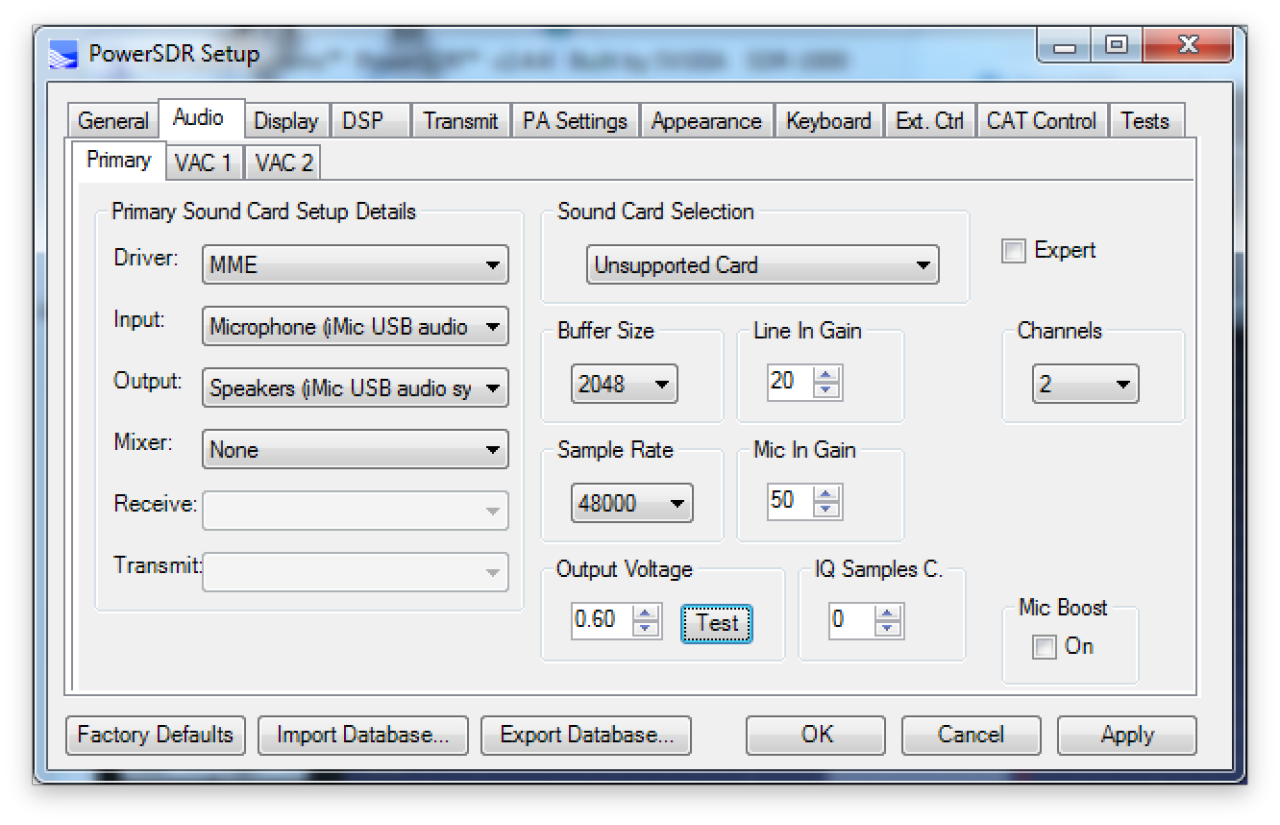
Task: Select the VAC 1 sub-tab
Action: point(203,163)
